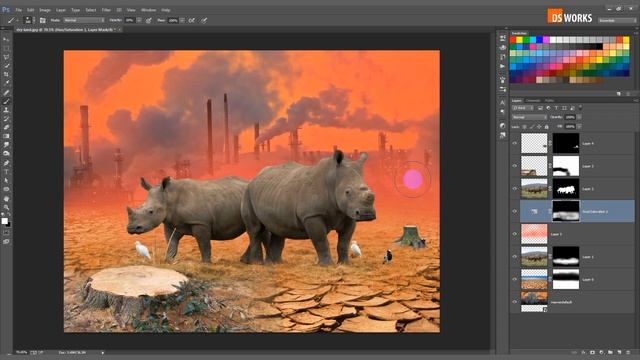Pick the red swatch in Swatches panel
The width and height of the screenshot is (640, 360).
(x=513, y=40)
